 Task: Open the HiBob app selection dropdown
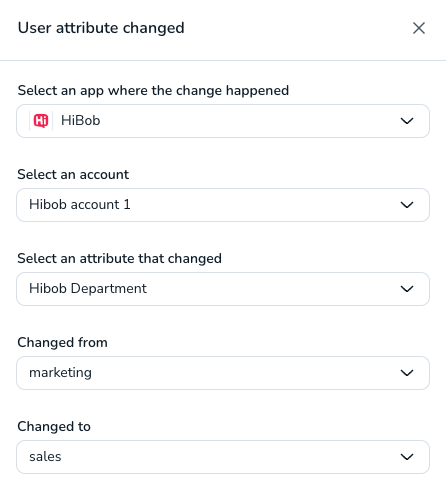point(223,121)
